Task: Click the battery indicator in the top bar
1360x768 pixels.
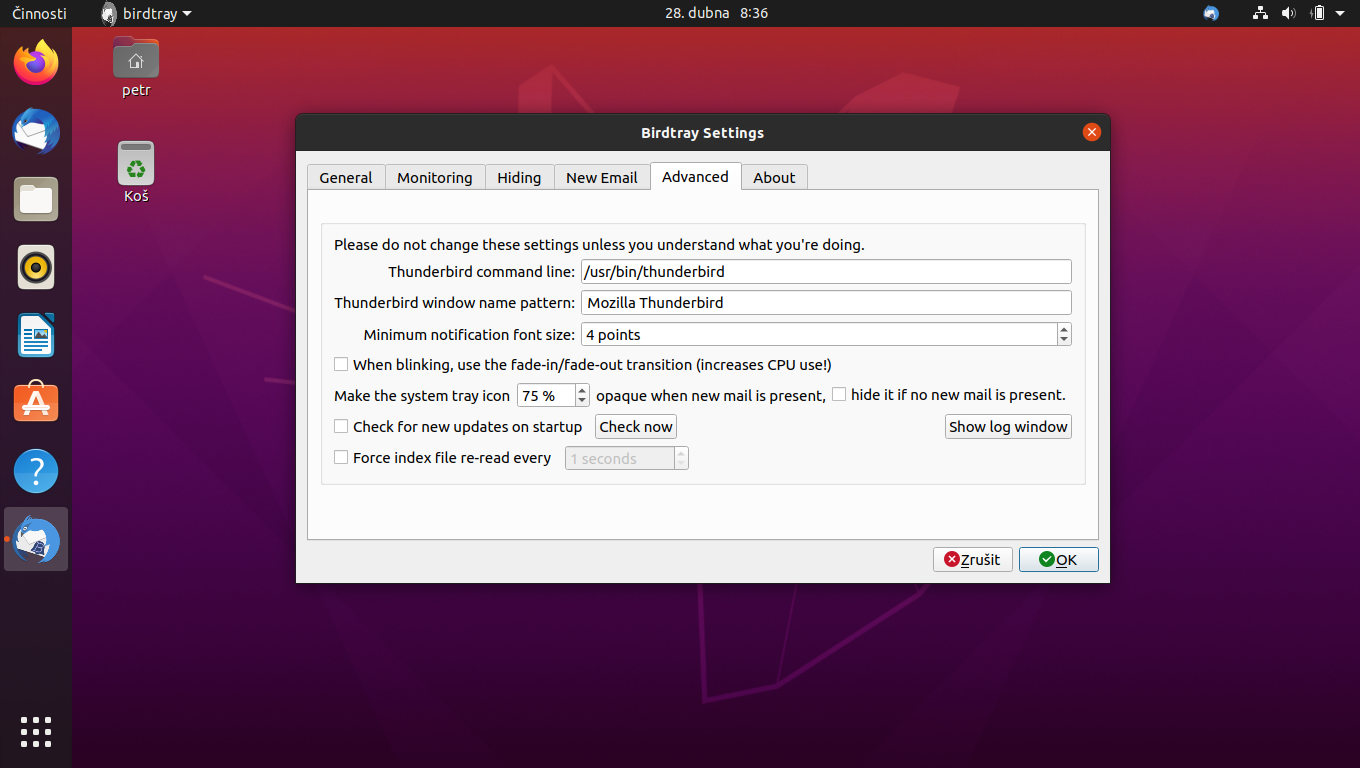Action: click(1318, 13)
